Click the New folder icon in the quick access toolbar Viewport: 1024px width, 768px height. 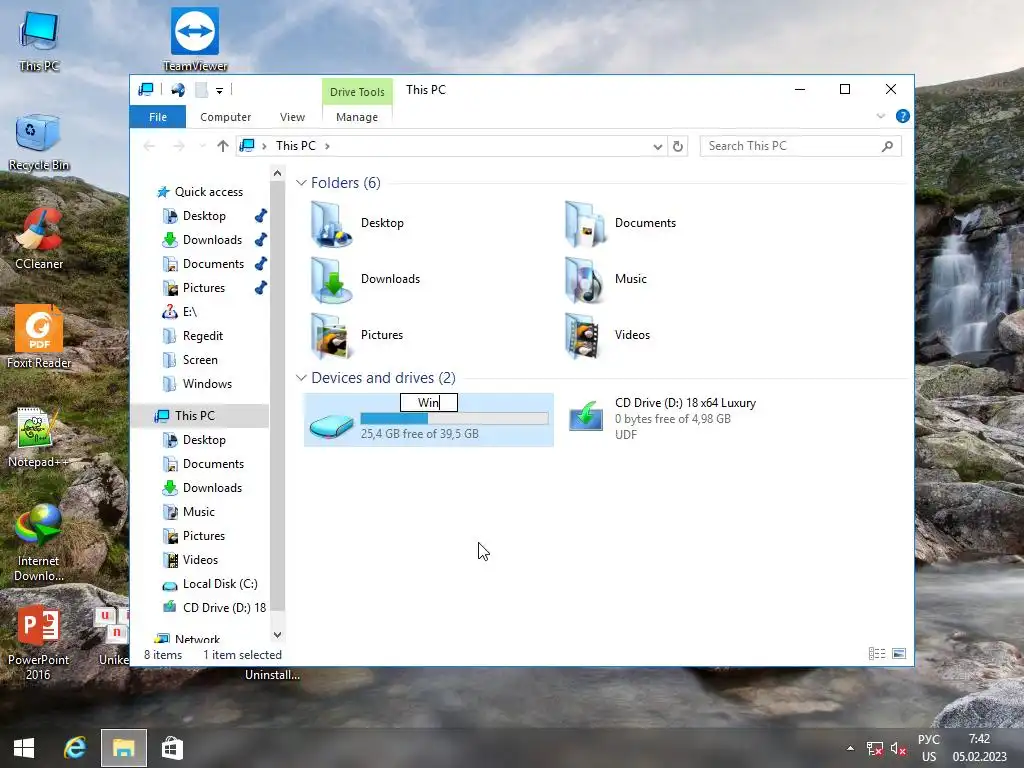[x=201, y=89]
